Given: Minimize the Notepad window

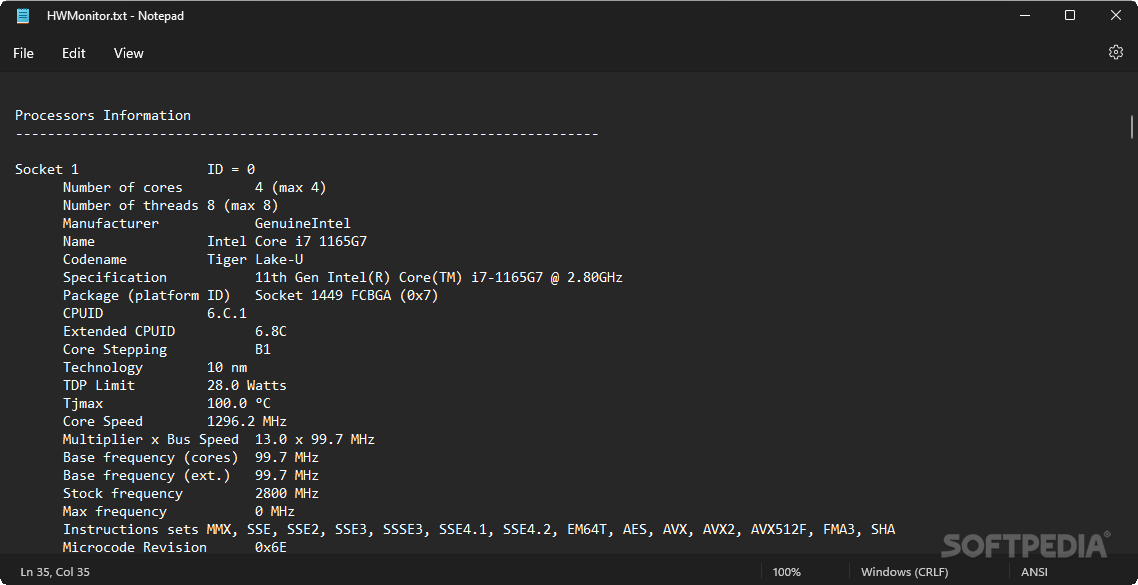Looking at the screenshot, I should (1025, 15).
